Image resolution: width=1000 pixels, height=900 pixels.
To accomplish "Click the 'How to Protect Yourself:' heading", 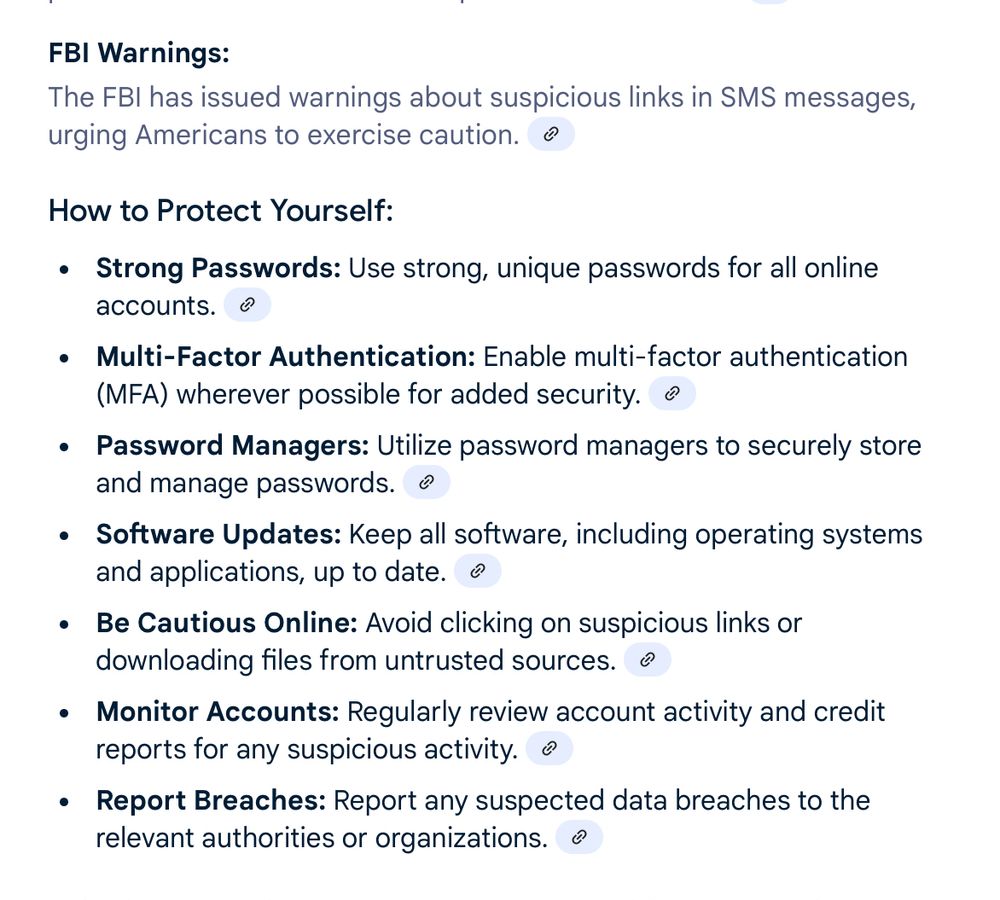I will pos(221,210).
